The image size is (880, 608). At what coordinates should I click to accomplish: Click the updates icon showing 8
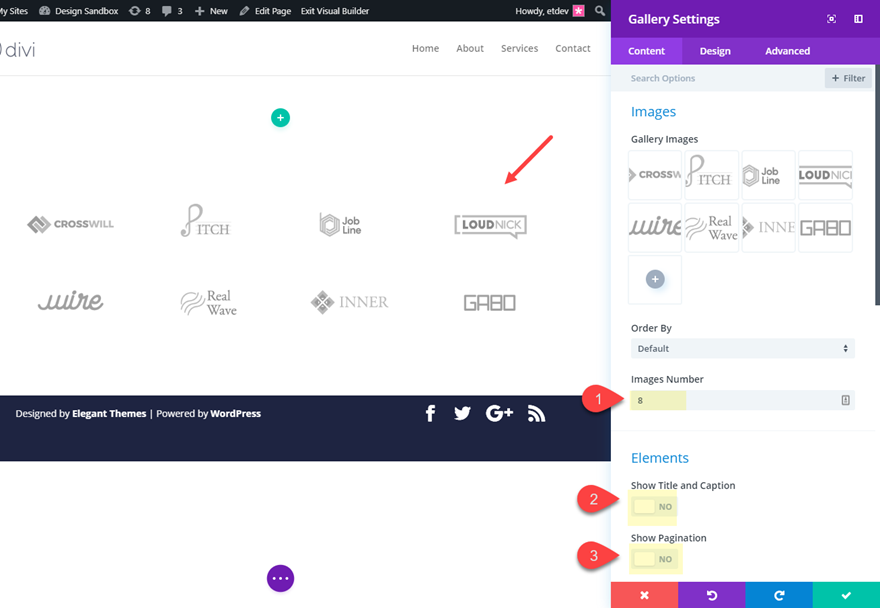[140, 11]
